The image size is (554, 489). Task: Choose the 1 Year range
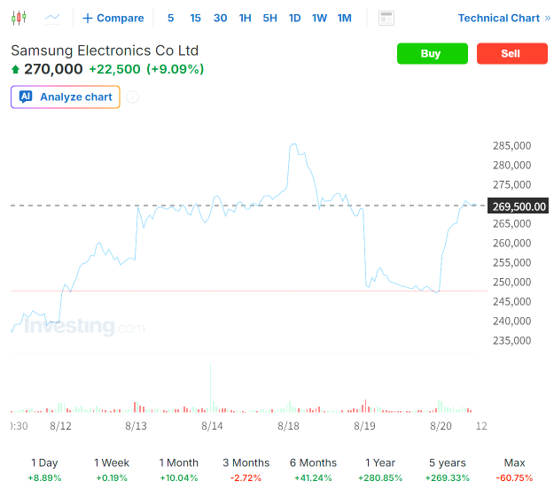coord(380,470)
